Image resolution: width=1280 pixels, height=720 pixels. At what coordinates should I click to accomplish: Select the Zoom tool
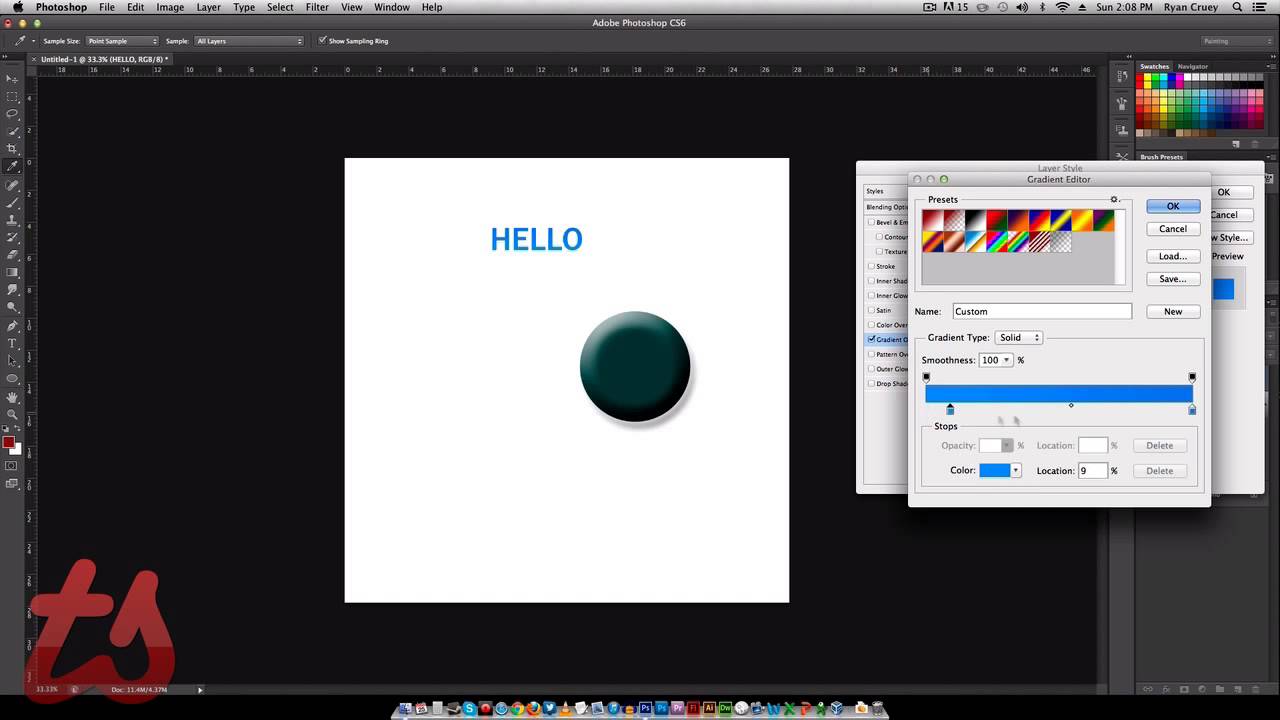point(12,414)
